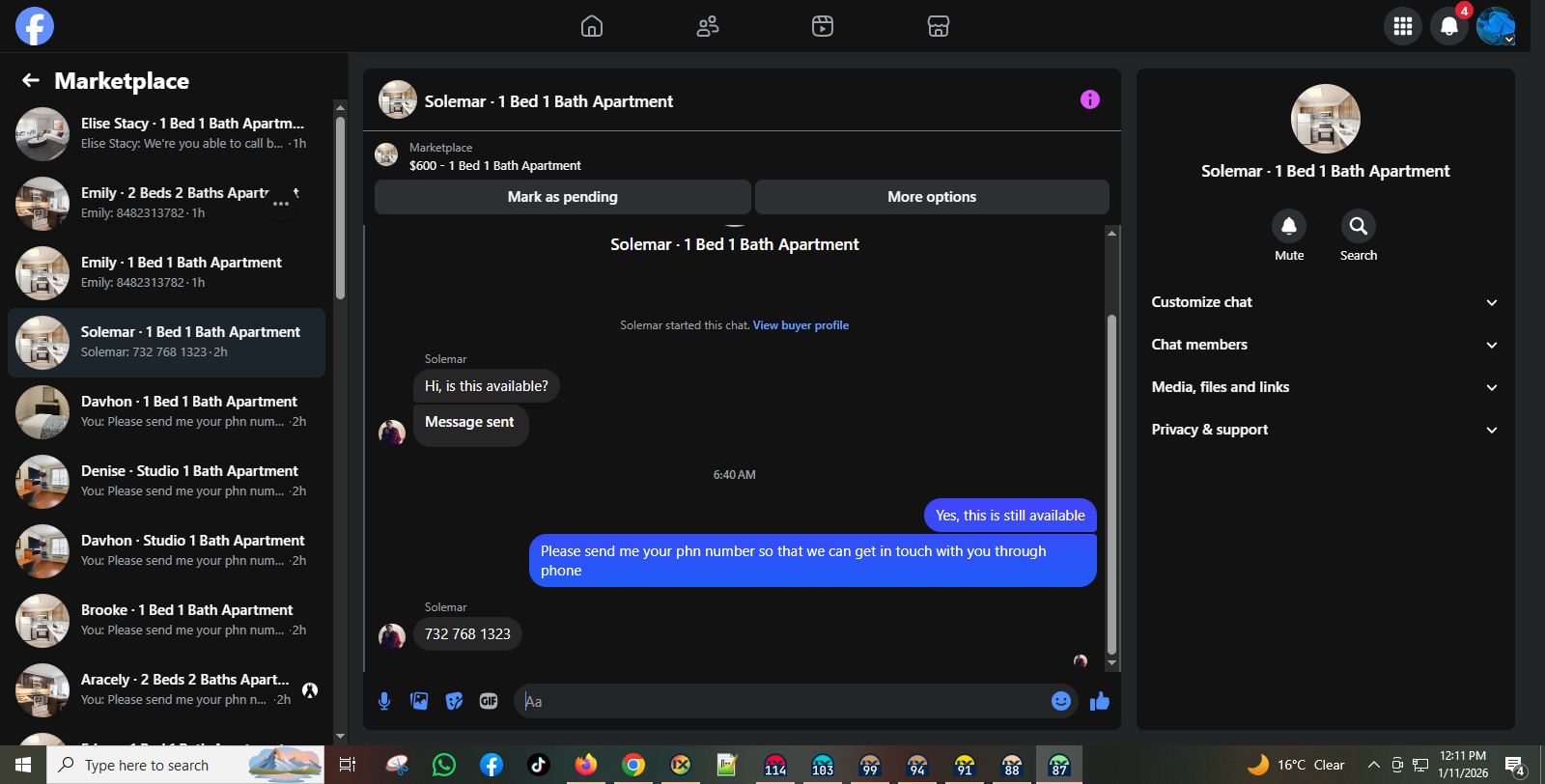
Task: Click the conversation list scrollbar thumb
Action: pyautogui.click(x=340, y=208)
